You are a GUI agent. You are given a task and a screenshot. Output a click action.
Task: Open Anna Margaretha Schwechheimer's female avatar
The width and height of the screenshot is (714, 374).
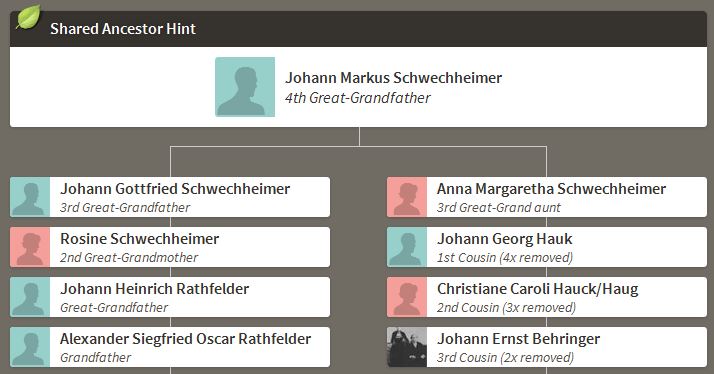click(407, 197)
